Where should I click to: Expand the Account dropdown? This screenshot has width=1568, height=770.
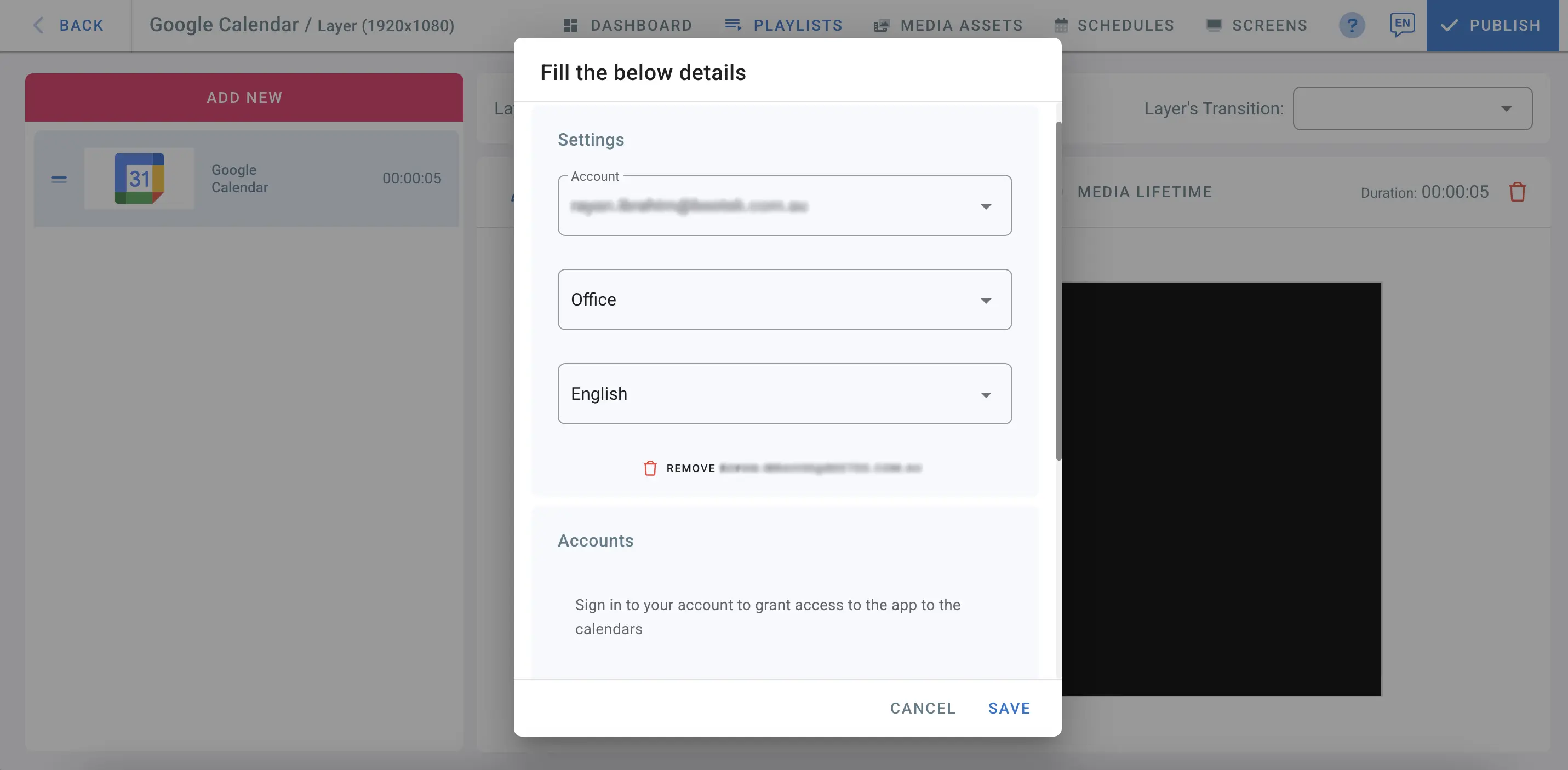[986, 206]
